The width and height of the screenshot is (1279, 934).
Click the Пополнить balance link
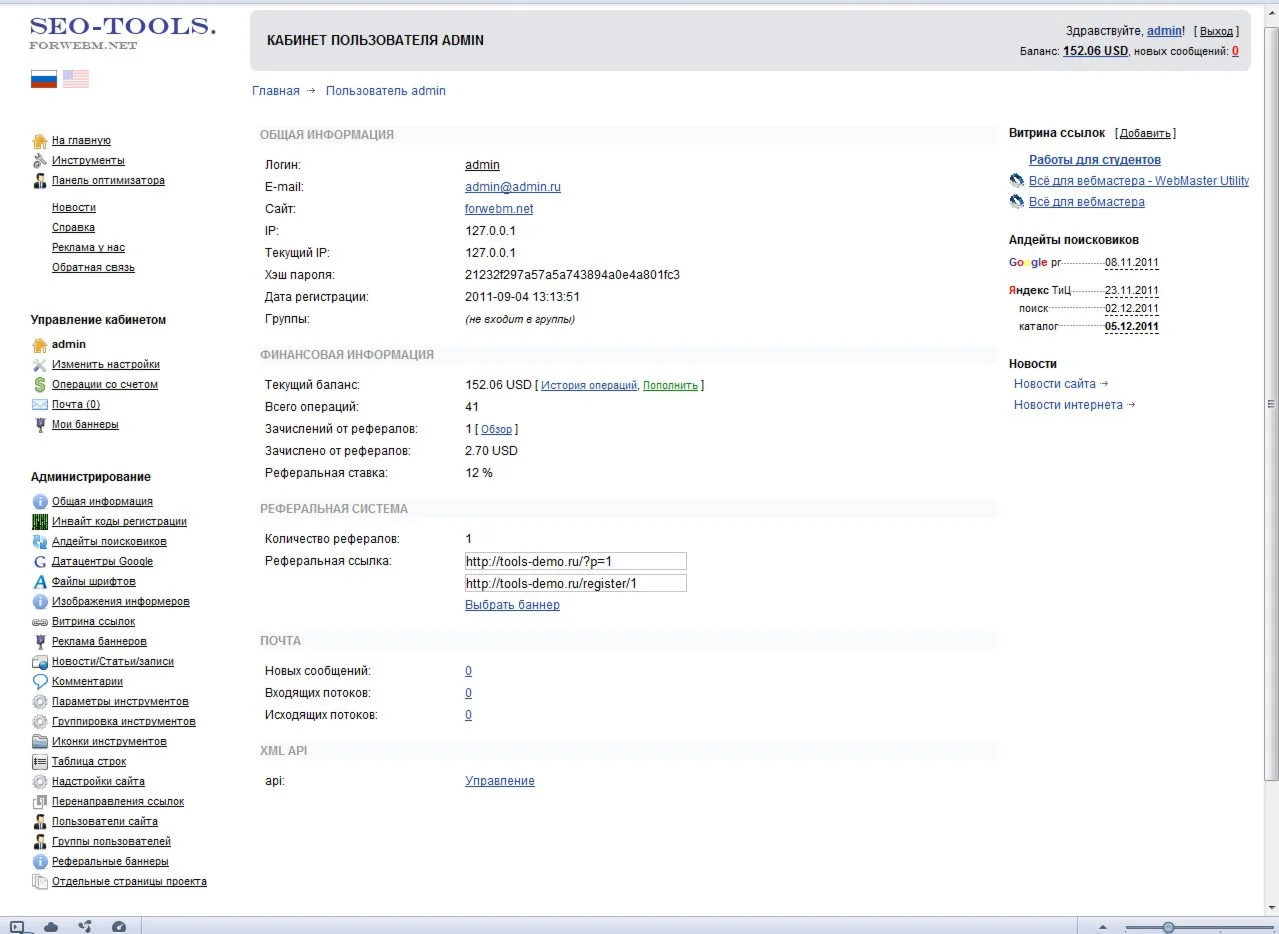pyautogui.click(x=670, y=386)
